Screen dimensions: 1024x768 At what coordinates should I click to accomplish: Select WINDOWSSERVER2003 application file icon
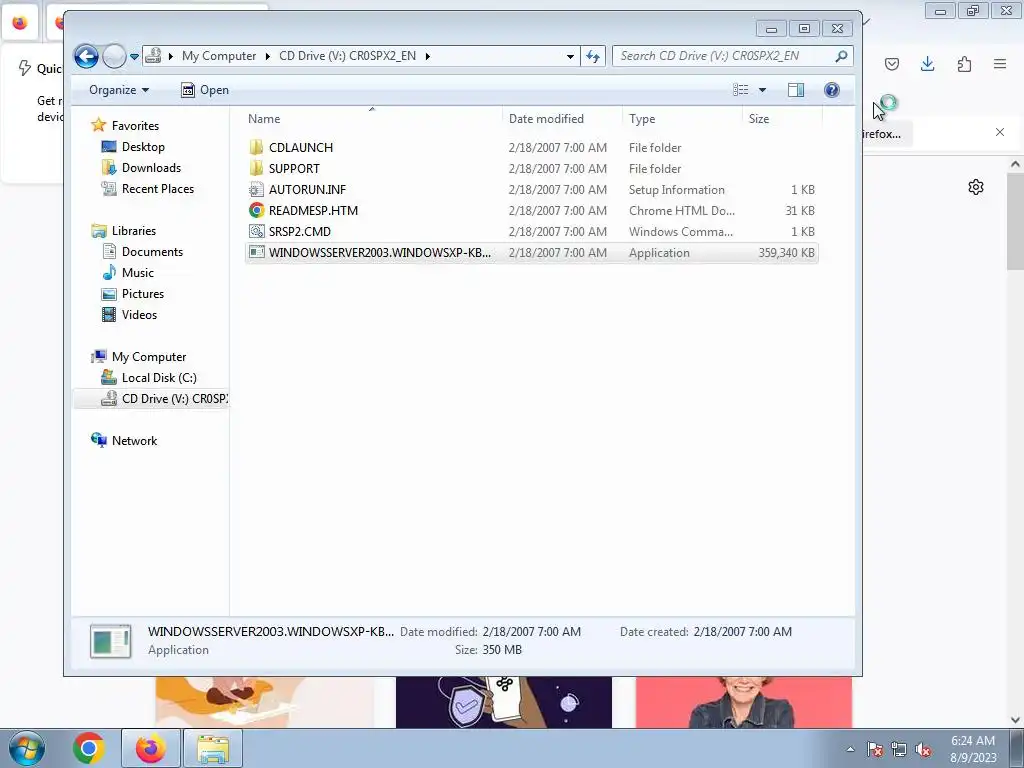[x=257, y=252]
